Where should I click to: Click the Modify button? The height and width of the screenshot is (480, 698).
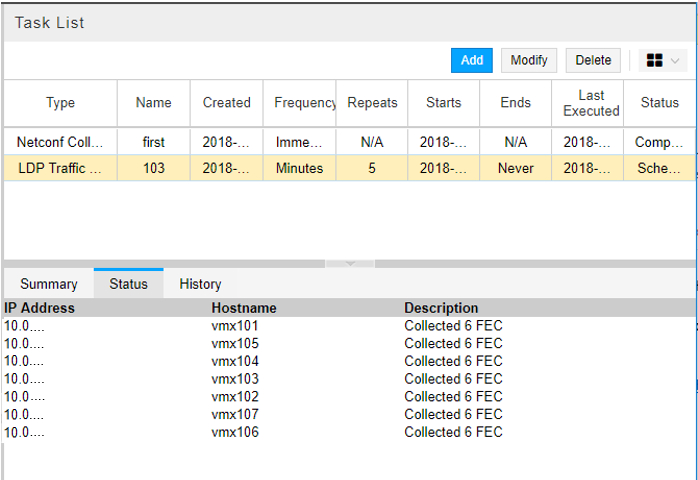(529, 60)
